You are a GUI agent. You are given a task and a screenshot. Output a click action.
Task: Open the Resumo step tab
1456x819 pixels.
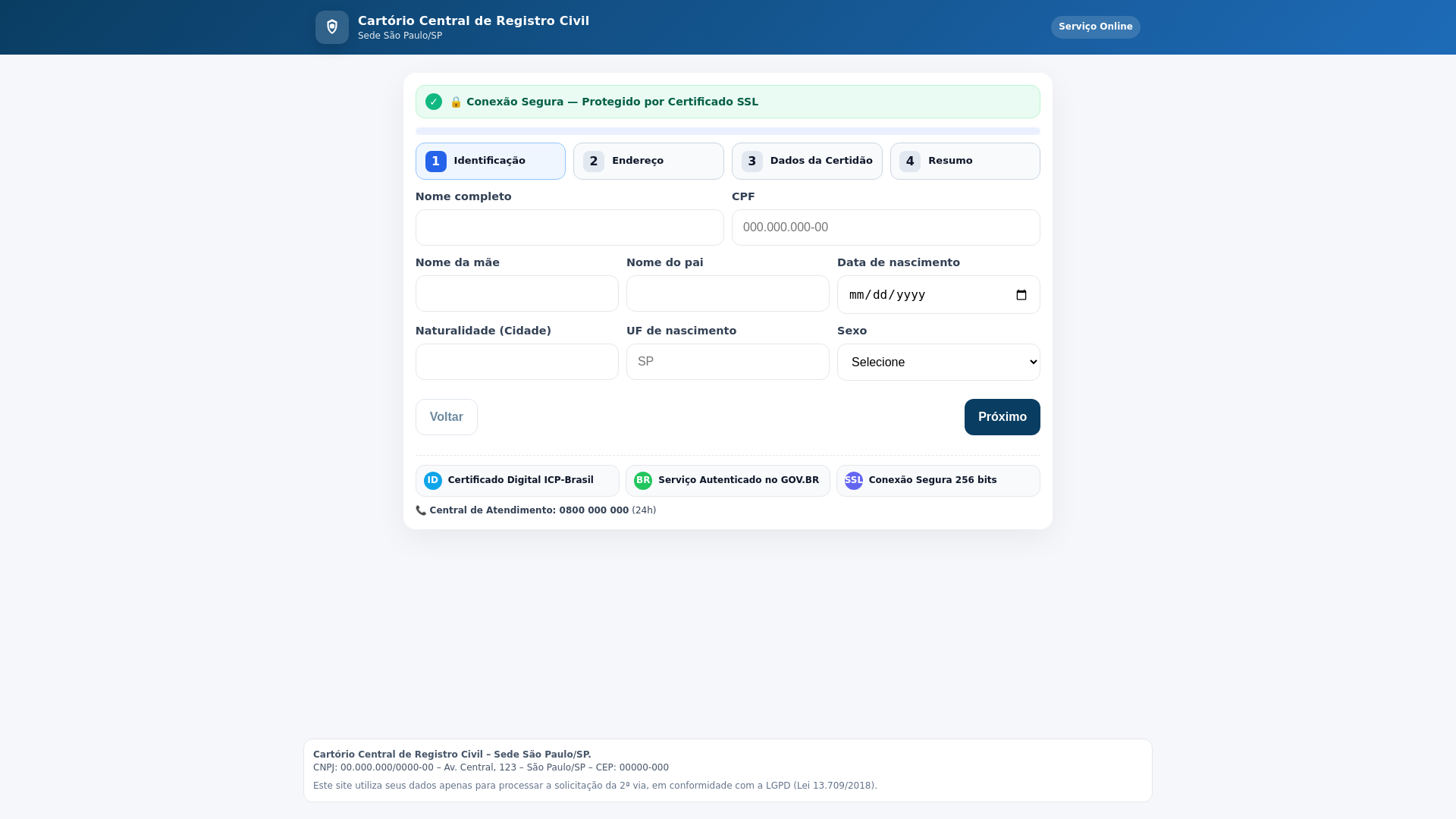click(x=965, y=162)
